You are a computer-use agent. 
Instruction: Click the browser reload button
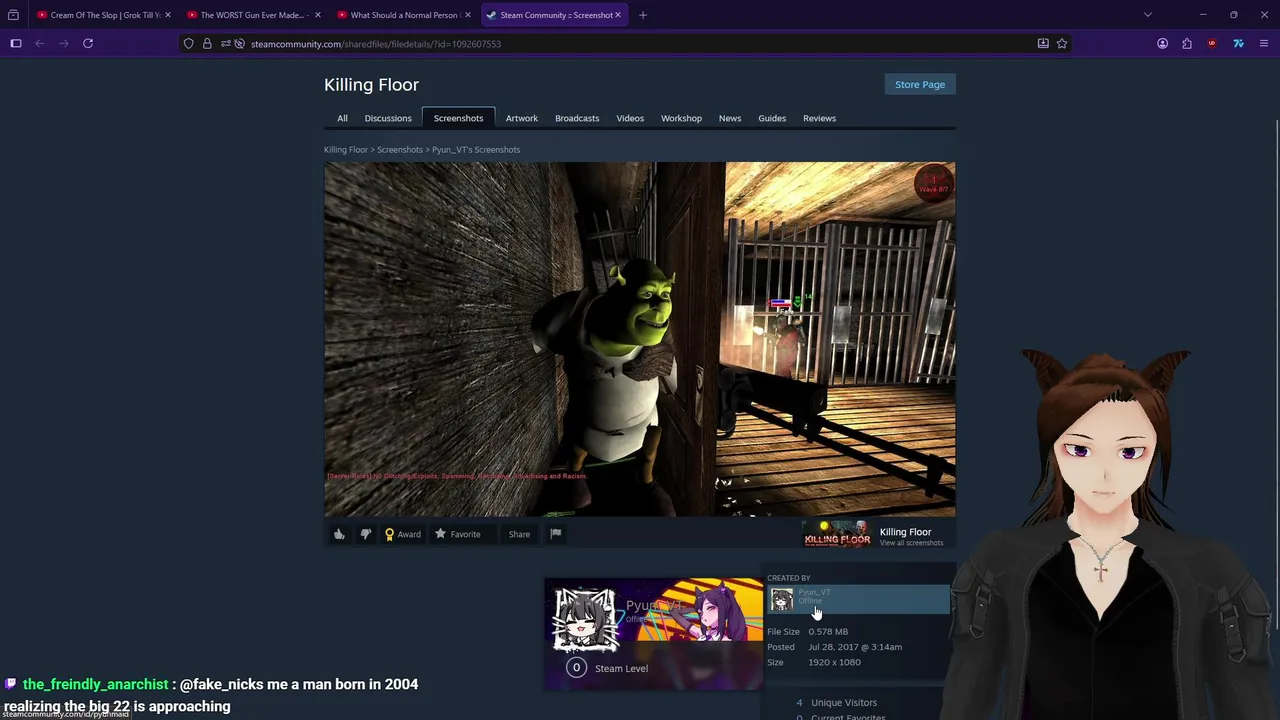tap(88, 43)
